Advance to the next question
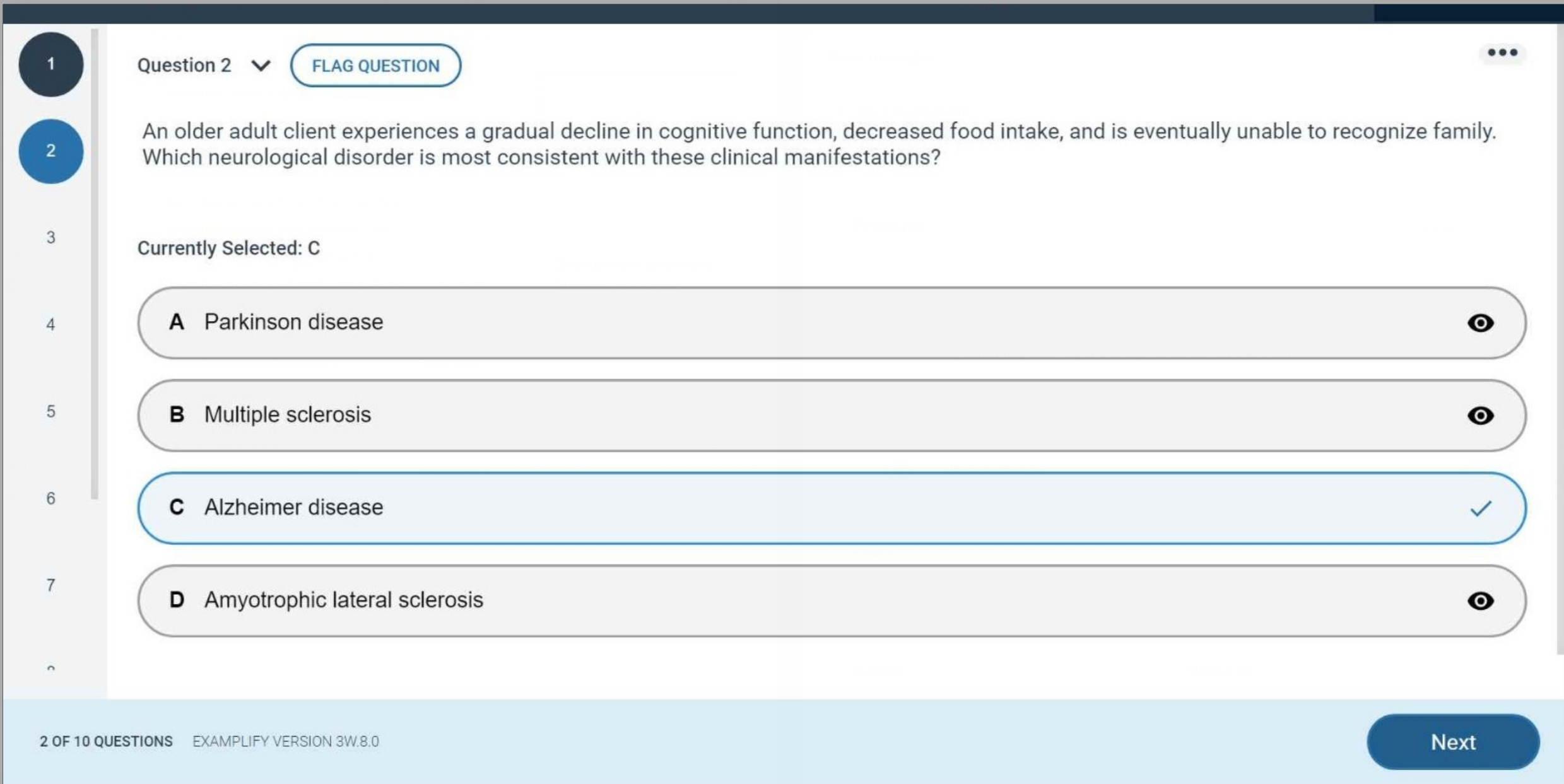The height and width of the screenshot is (784, 1564). (x=1452, y=741)
